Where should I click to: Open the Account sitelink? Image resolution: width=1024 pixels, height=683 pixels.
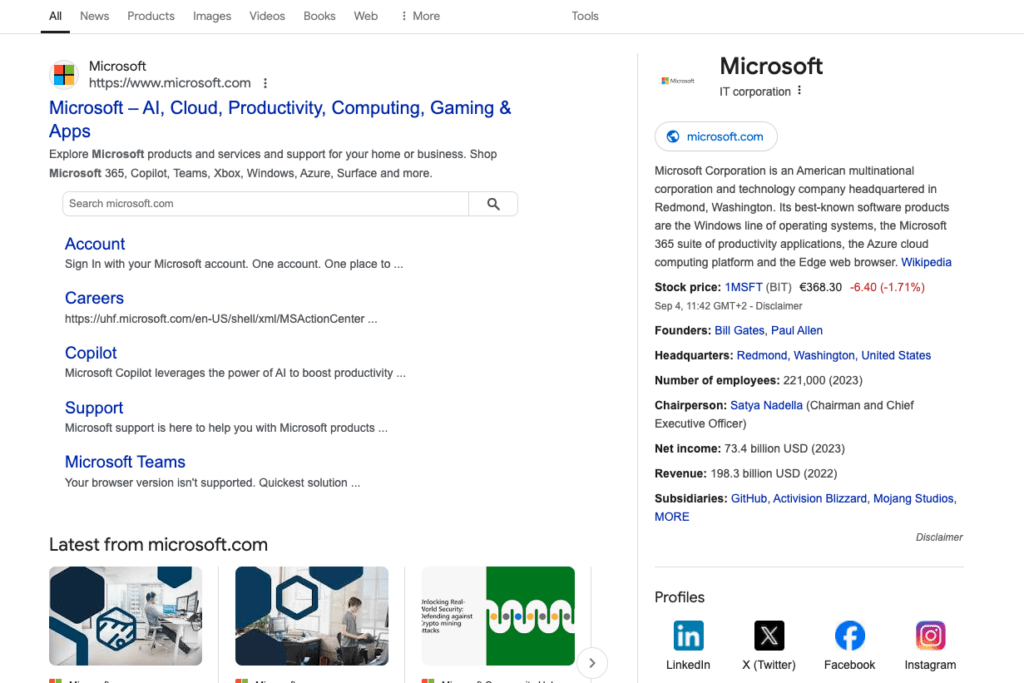(95, 244)
